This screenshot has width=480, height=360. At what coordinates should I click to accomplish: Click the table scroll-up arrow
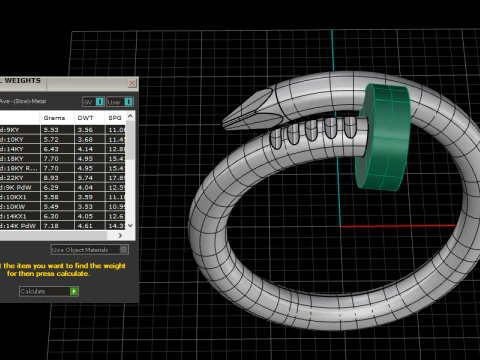coord(130,116)
